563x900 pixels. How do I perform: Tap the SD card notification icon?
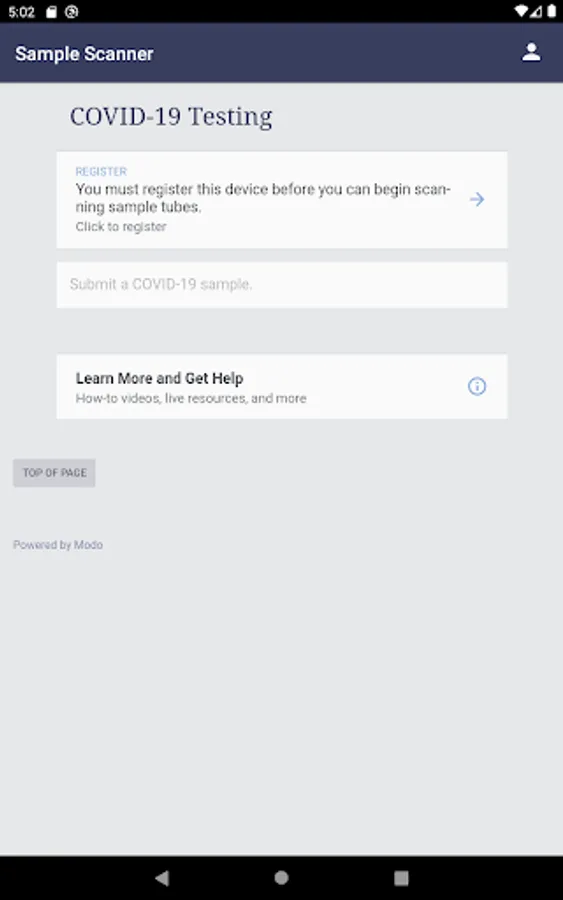(52, 12)
